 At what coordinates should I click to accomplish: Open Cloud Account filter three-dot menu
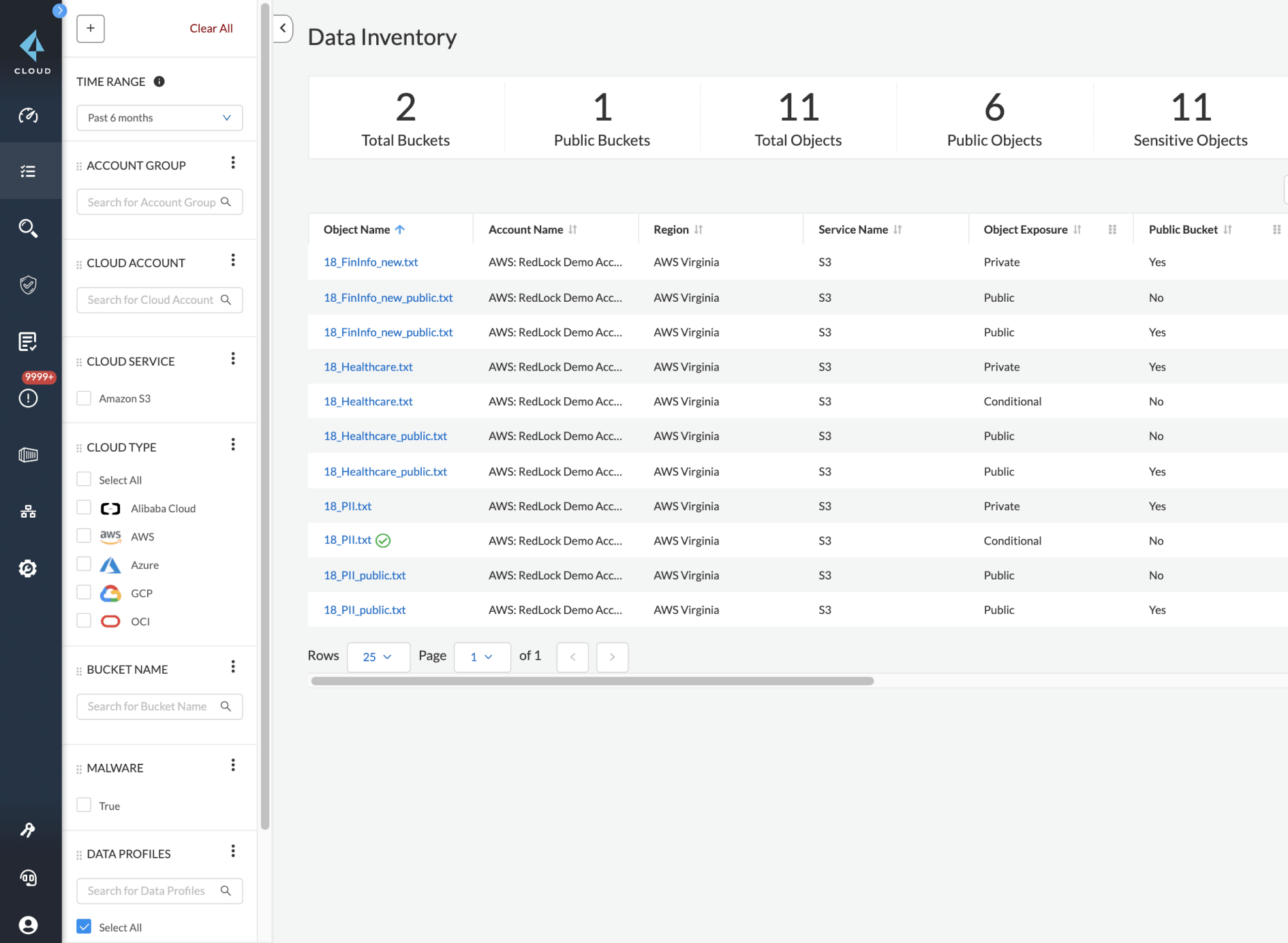[233, 260]
